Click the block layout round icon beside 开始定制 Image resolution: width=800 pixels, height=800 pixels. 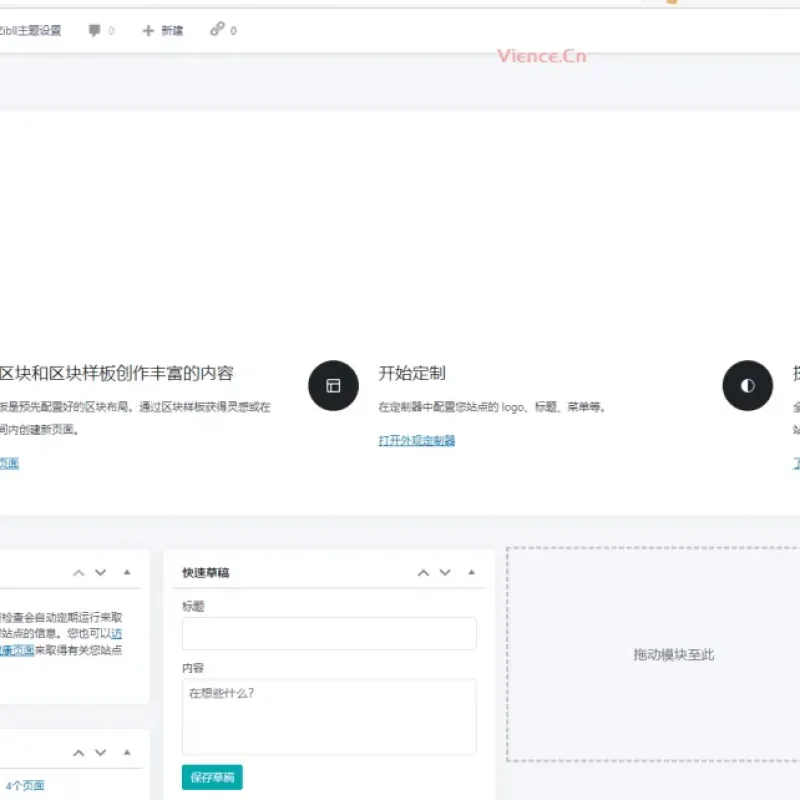tap(333, 385)
